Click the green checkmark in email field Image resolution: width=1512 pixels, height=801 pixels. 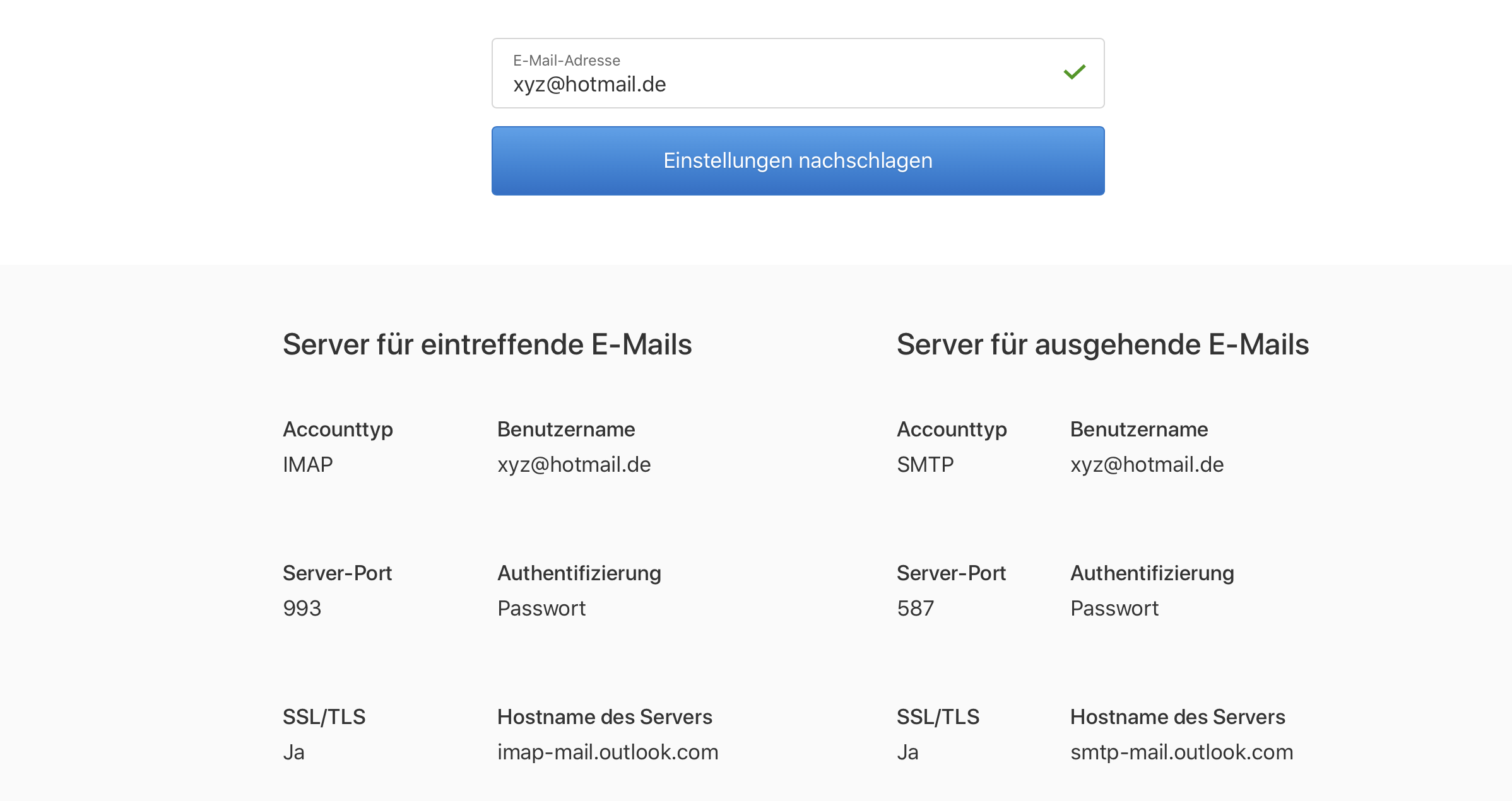click(1074, 73)
